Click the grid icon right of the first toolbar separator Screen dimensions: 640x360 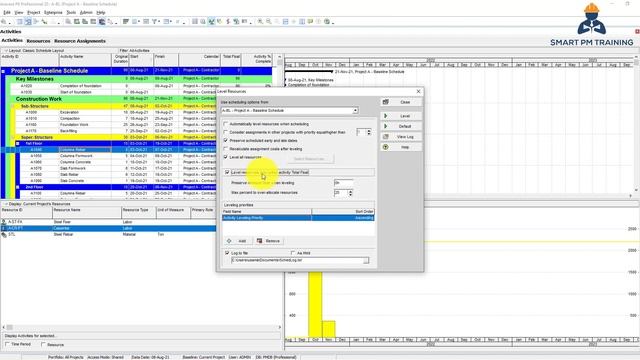20,22
